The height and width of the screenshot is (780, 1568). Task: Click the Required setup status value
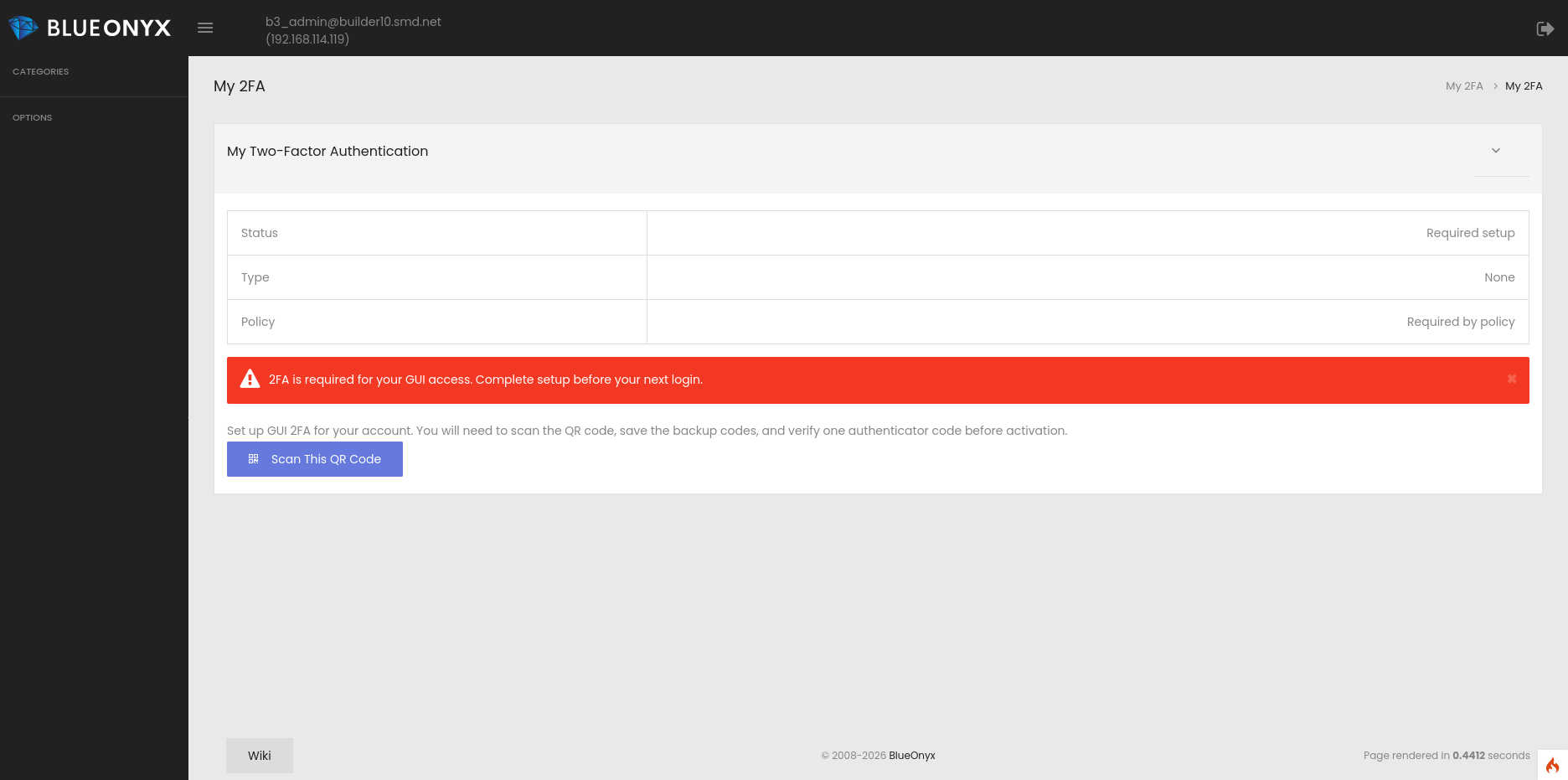pos(1470,233)
